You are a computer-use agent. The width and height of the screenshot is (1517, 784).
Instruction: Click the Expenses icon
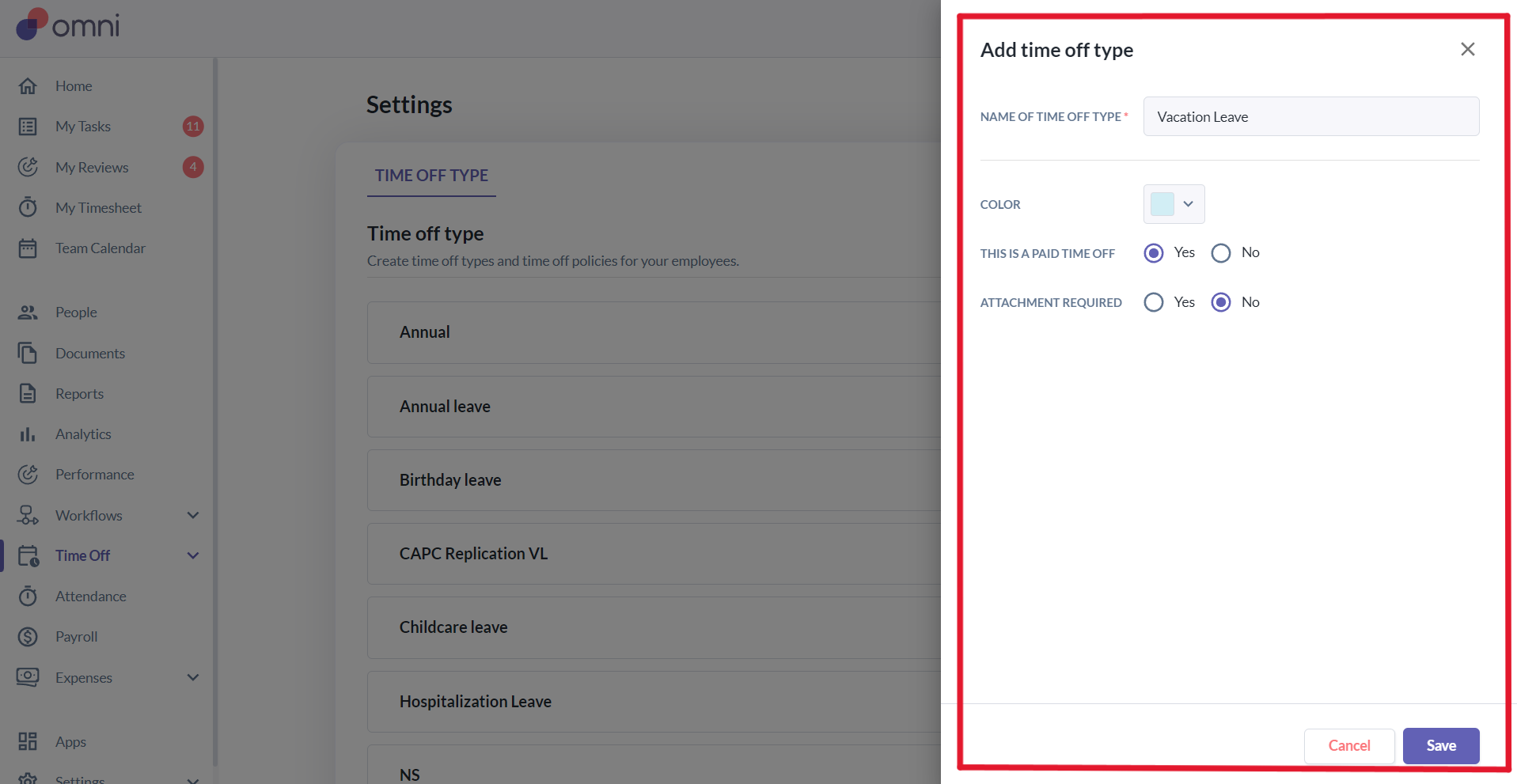28,677
